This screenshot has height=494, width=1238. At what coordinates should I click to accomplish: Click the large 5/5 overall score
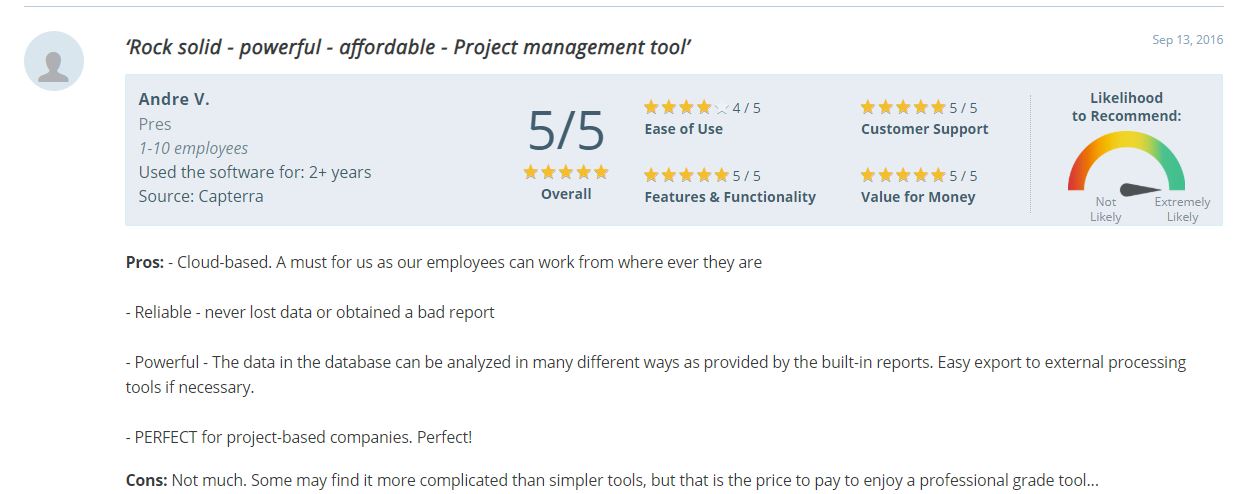566,131
